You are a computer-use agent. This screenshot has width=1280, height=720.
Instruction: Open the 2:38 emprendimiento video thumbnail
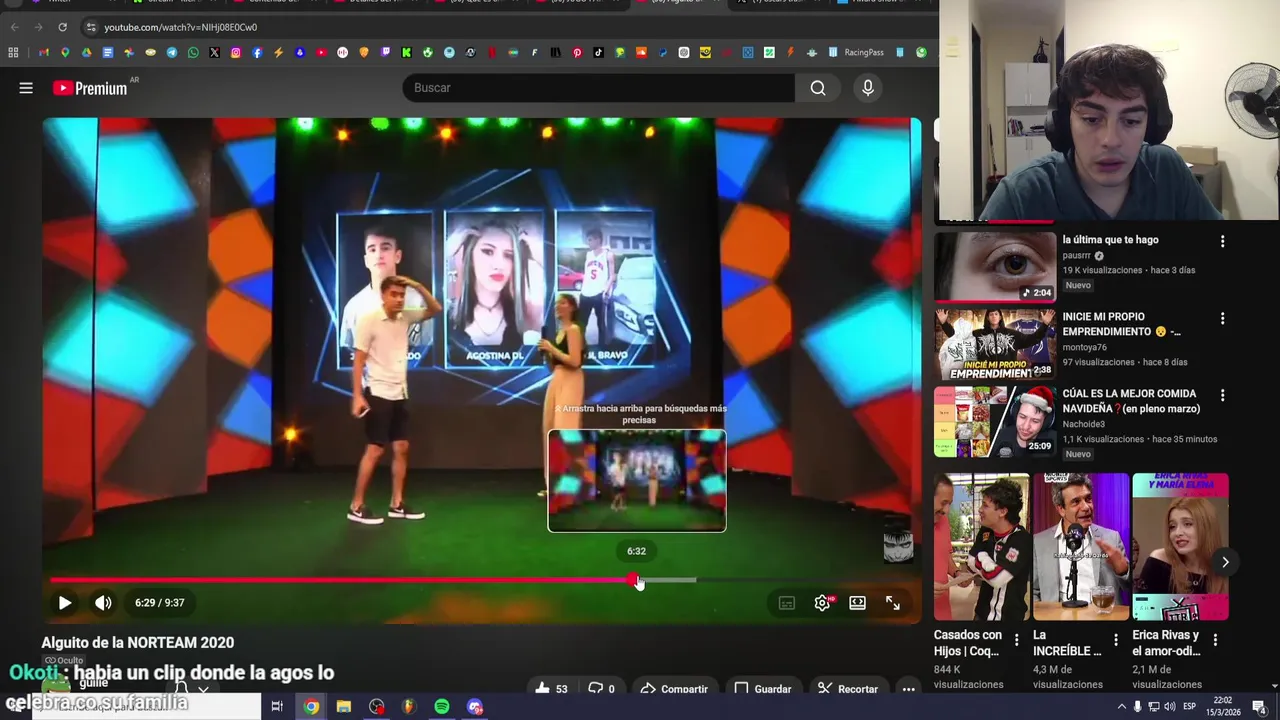pyautogui.click(x=995, y=344)
